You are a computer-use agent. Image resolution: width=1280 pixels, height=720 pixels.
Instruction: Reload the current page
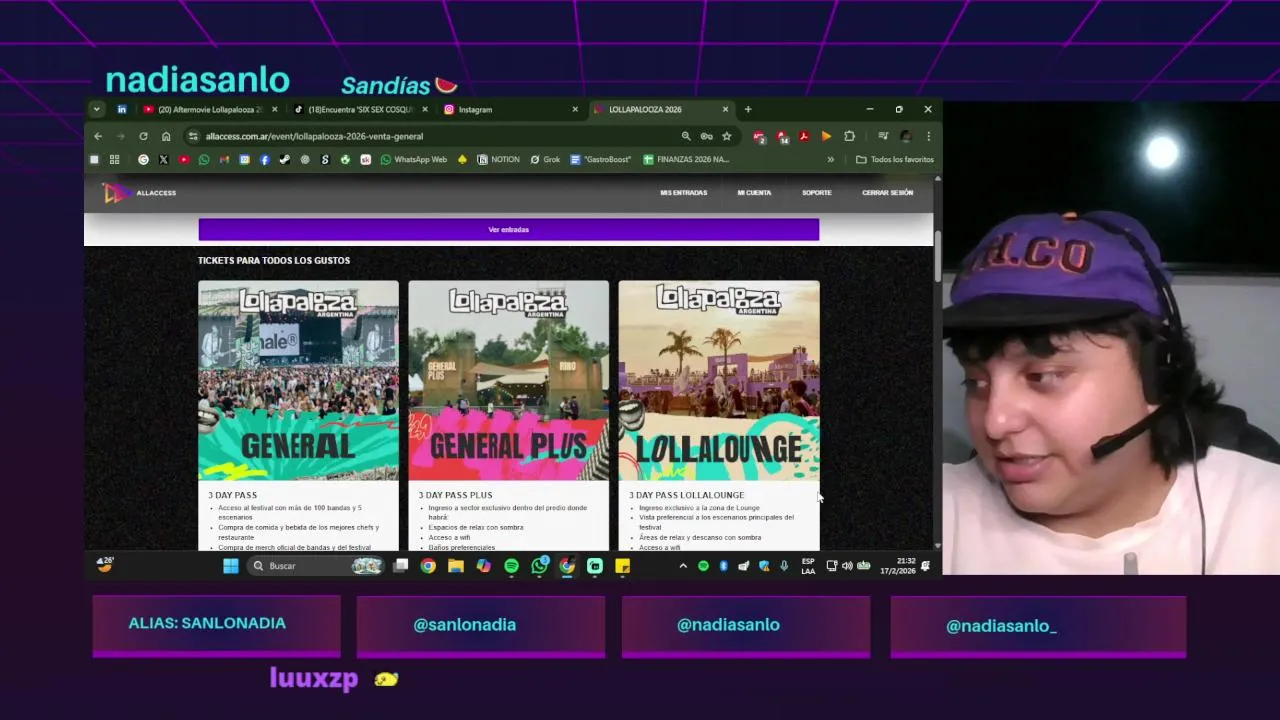click(x=143, y=136)
